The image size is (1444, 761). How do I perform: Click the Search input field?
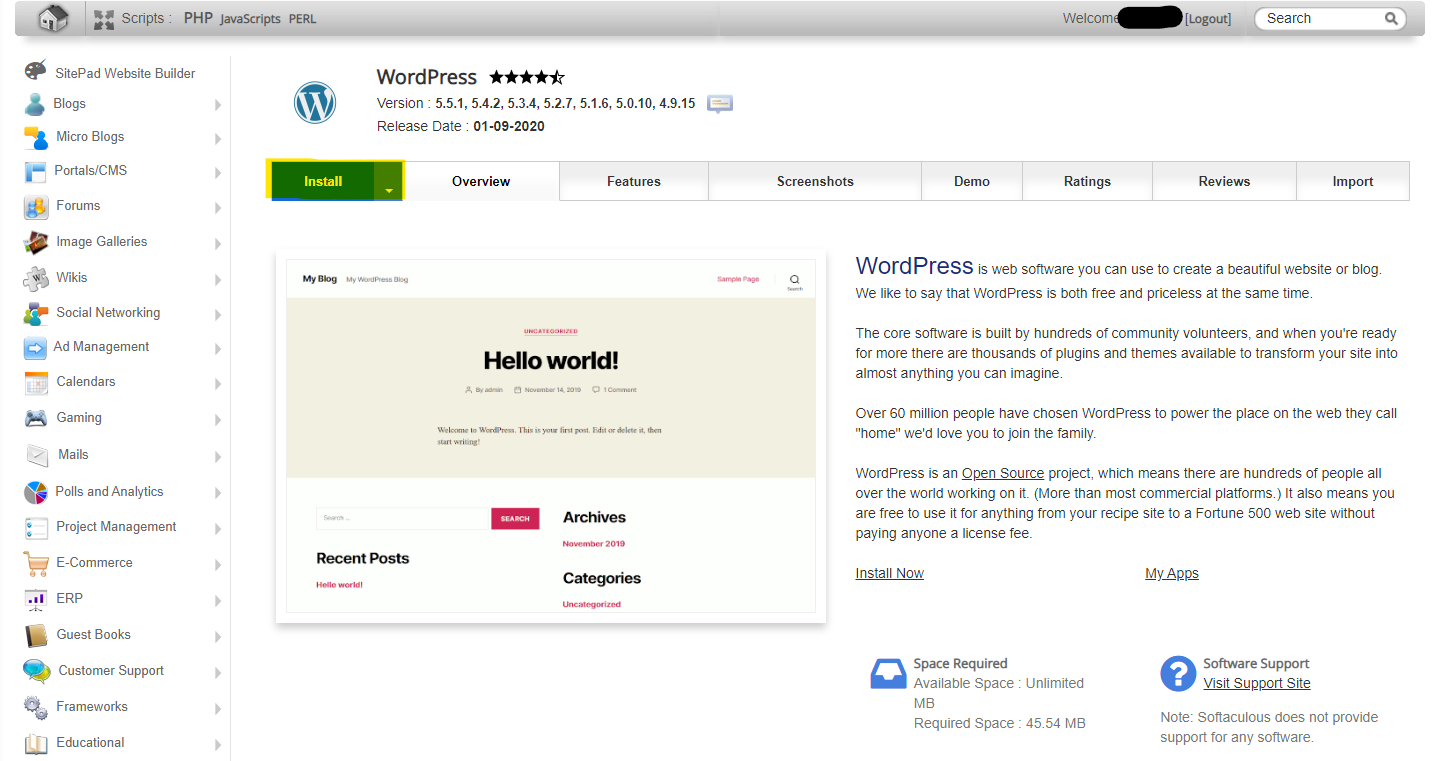tap(1320, 18)
